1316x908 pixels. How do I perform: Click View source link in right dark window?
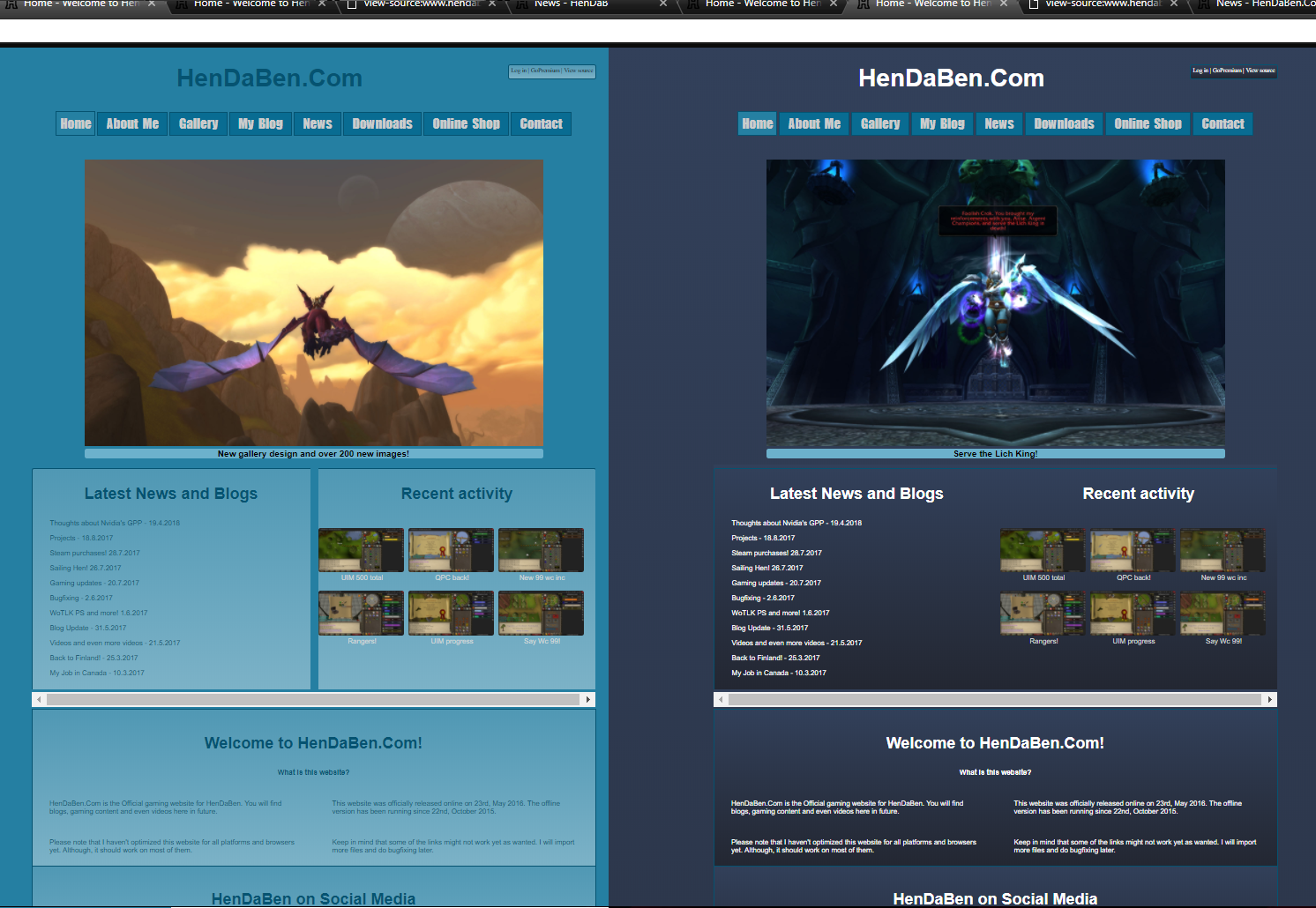click(x=1260, y=71)
